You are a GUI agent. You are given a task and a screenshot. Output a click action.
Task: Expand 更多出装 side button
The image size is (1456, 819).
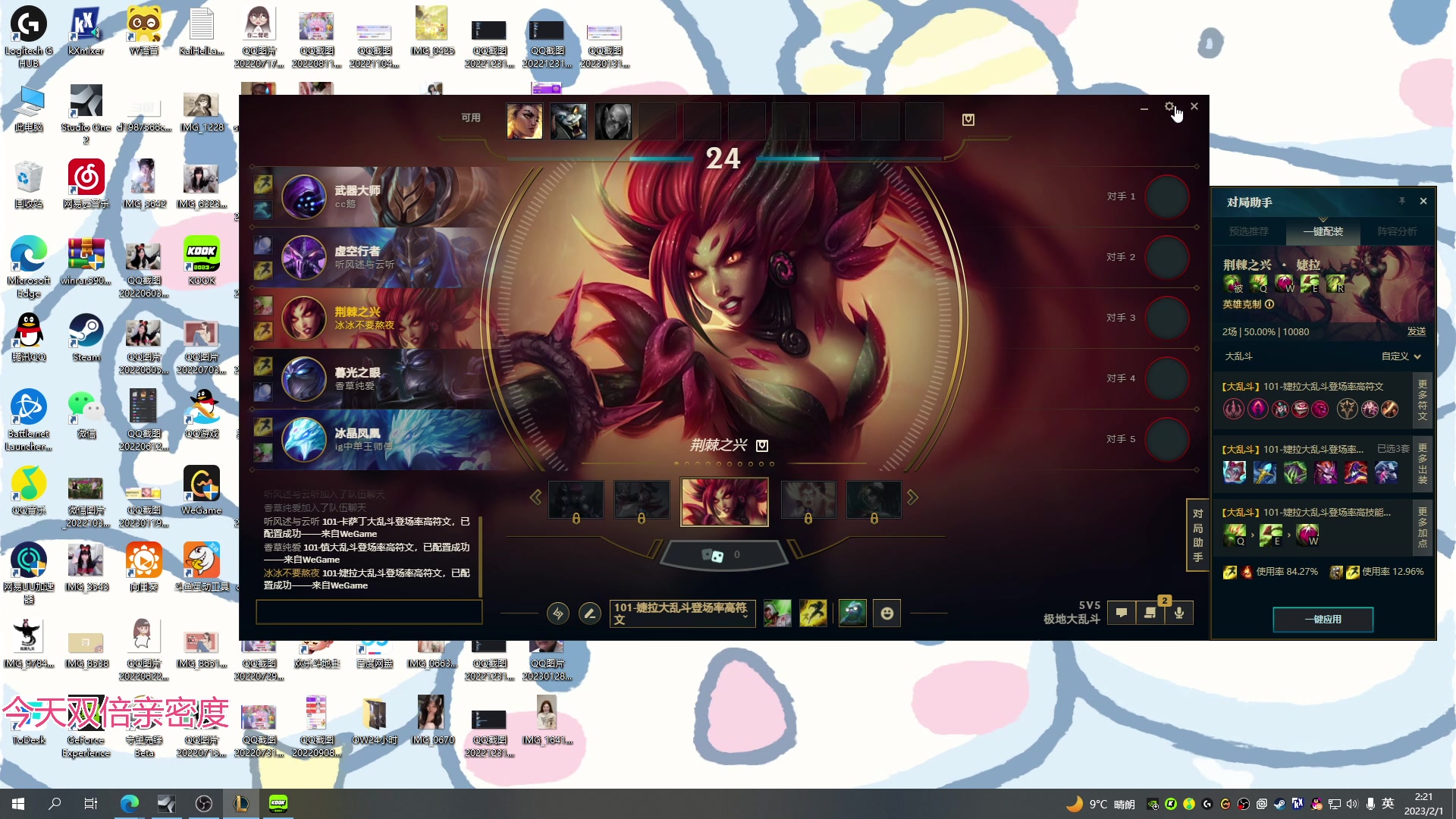pos(1423,463)
